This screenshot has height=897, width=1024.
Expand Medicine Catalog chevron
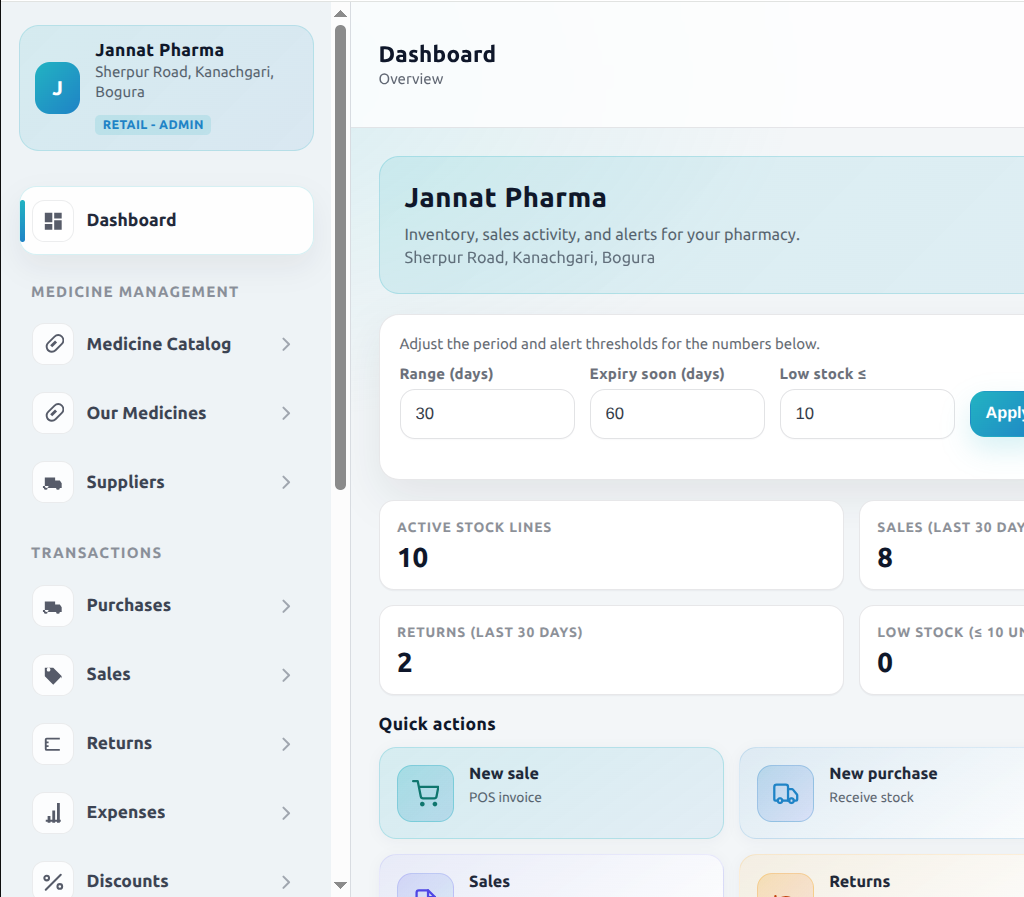tap(286, 344)
